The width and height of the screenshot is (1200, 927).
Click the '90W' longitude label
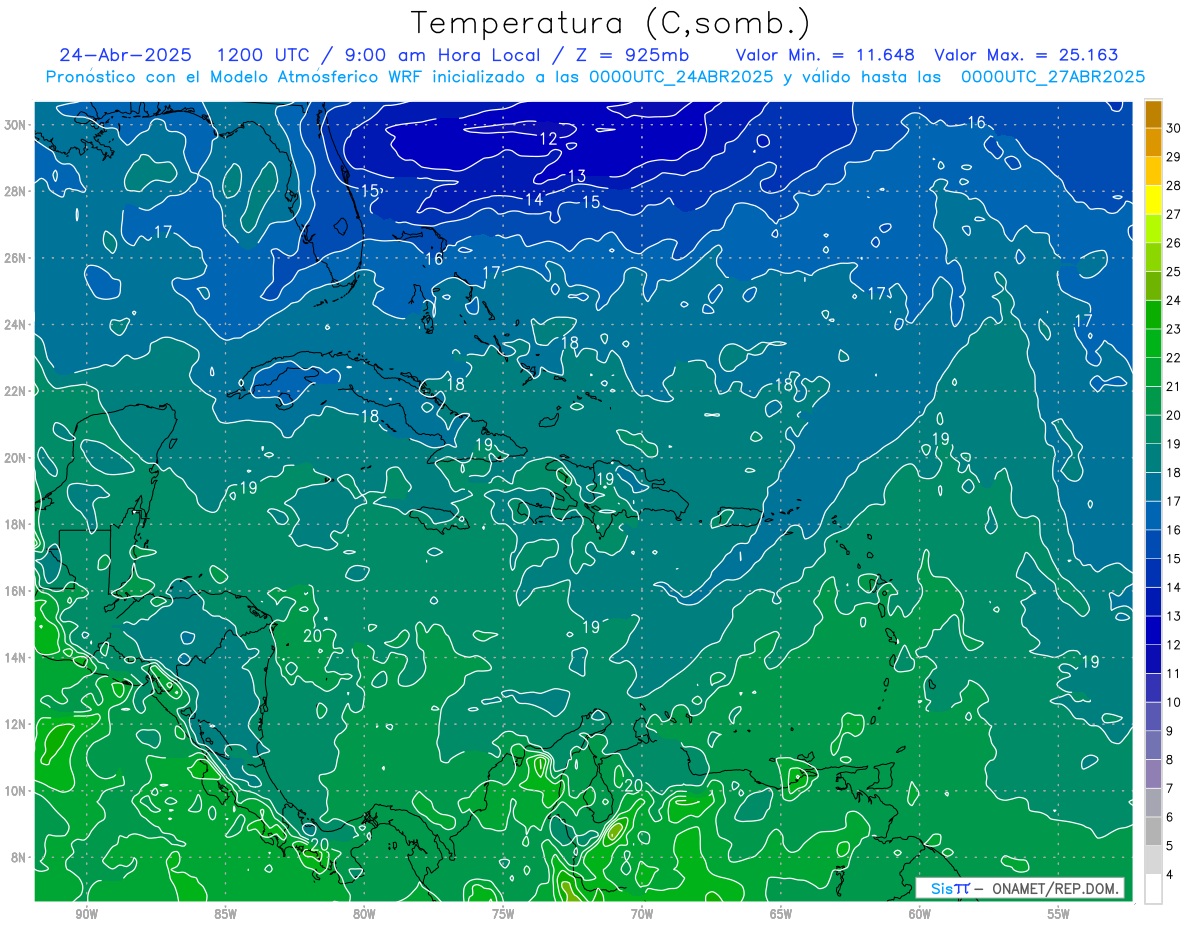(86, 915)
